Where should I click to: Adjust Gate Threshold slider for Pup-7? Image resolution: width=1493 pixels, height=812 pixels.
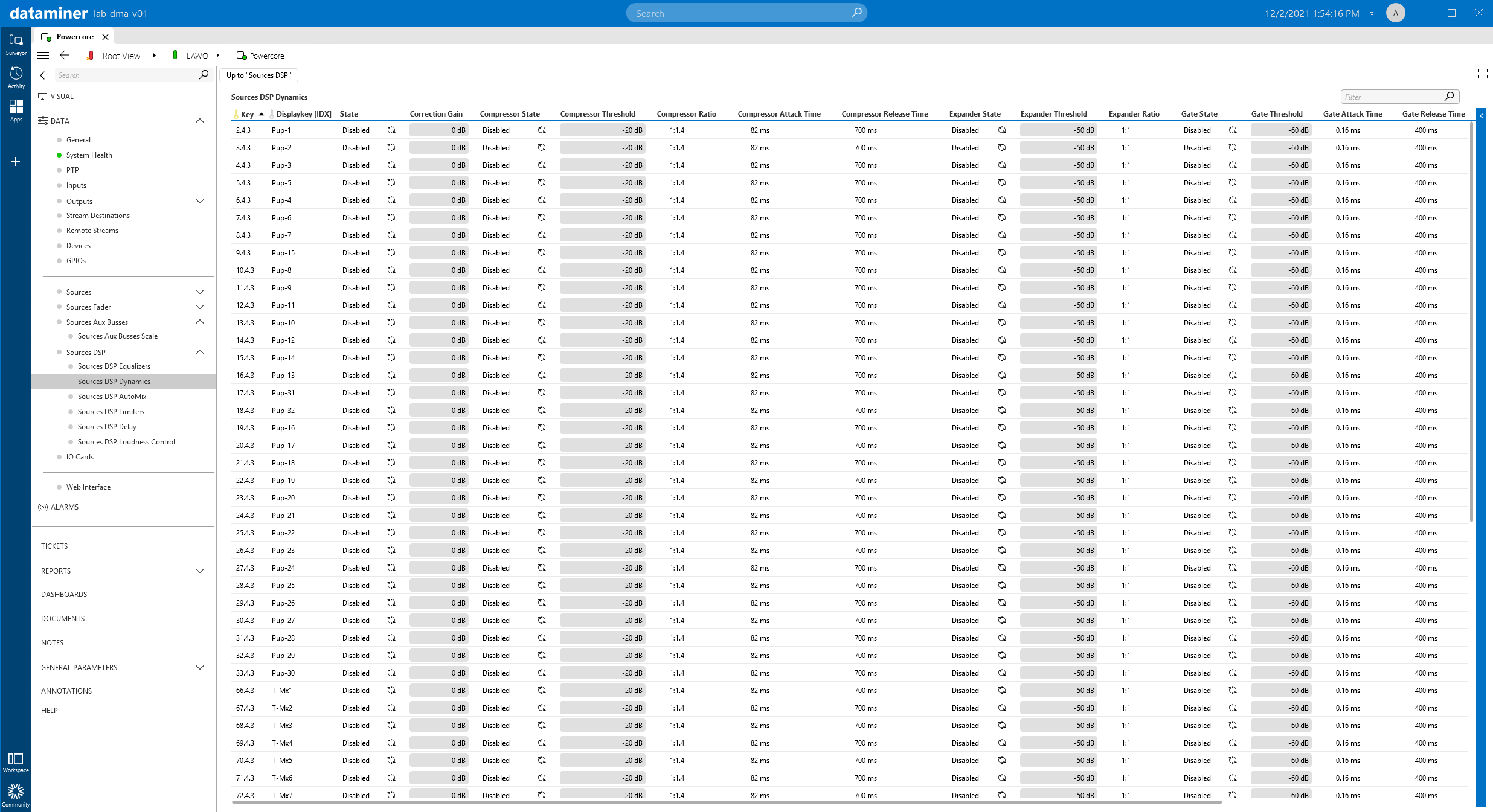coord(1281,235)
